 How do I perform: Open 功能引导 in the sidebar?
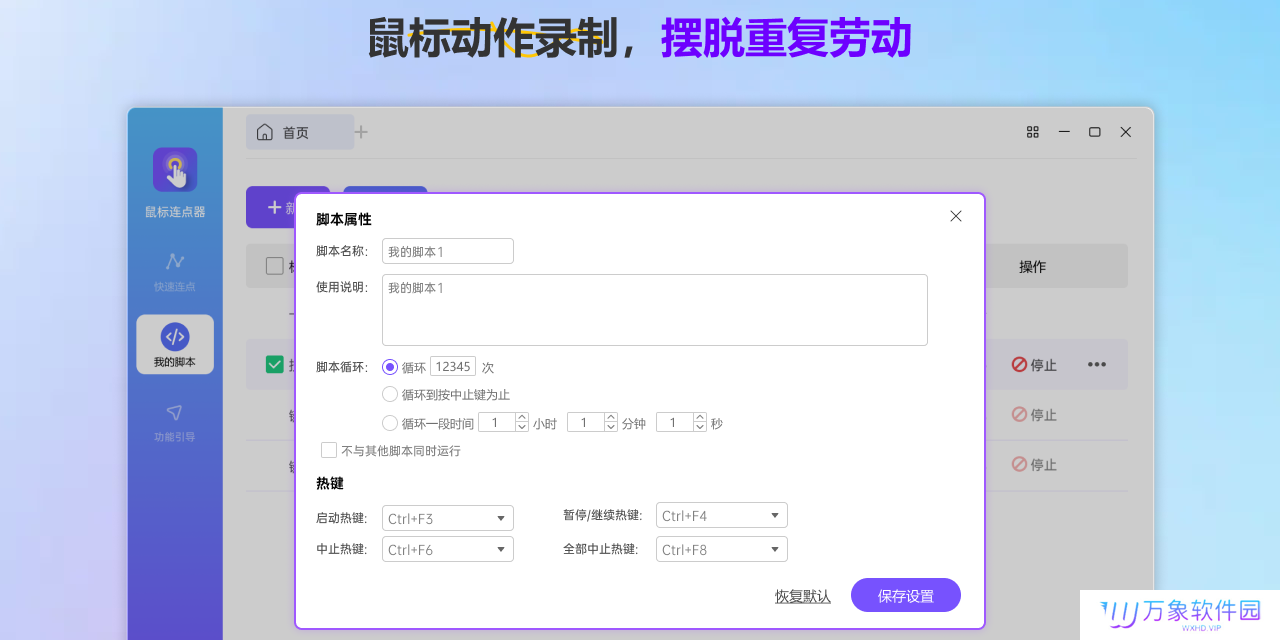175,422
